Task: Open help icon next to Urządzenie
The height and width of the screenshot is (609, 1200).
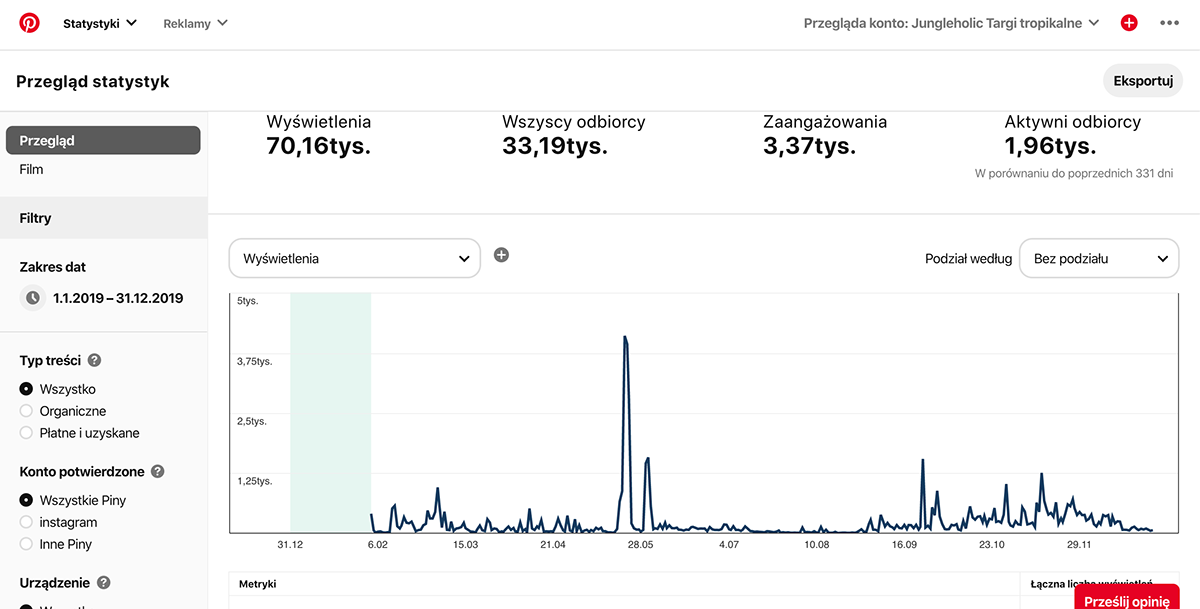Action: click(103, 583)
